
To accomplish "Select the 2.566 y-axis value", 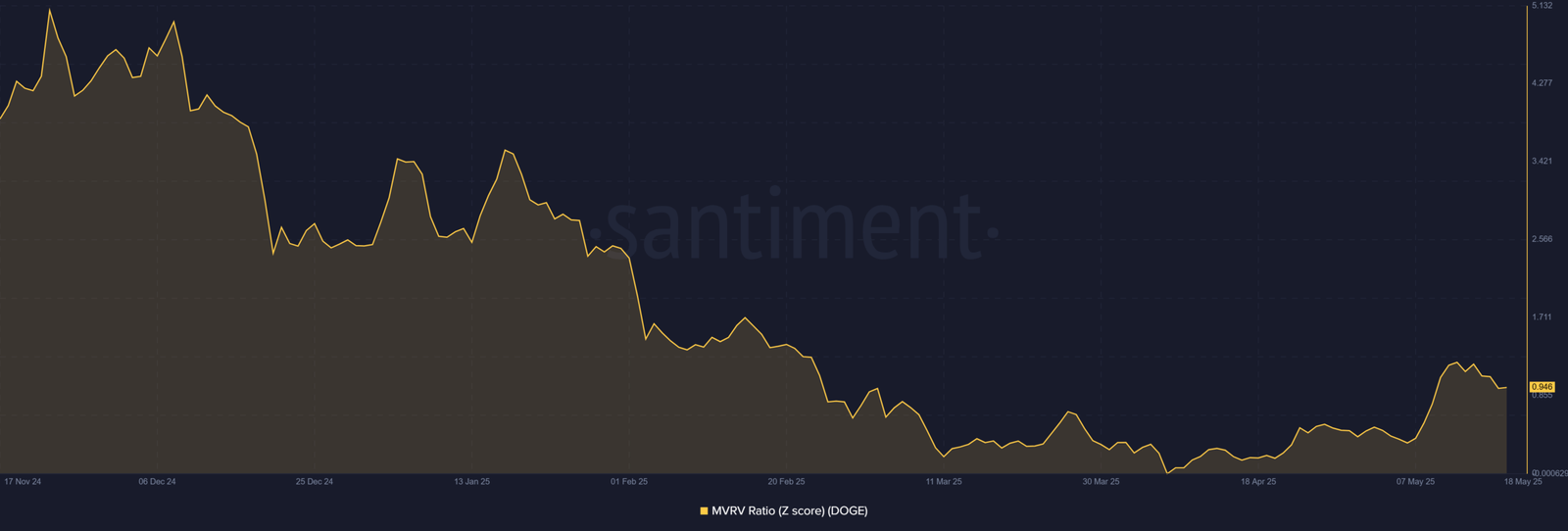I will tap(1542, 239).
